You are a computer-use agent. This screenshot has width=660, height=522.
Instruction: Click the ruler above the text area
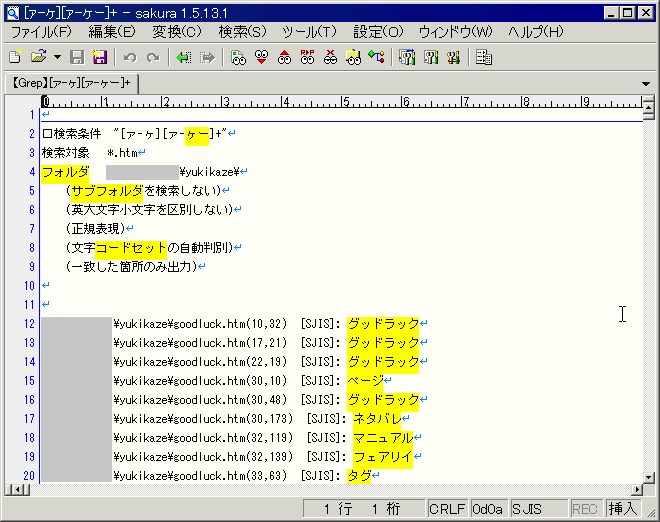click(342, 101)
